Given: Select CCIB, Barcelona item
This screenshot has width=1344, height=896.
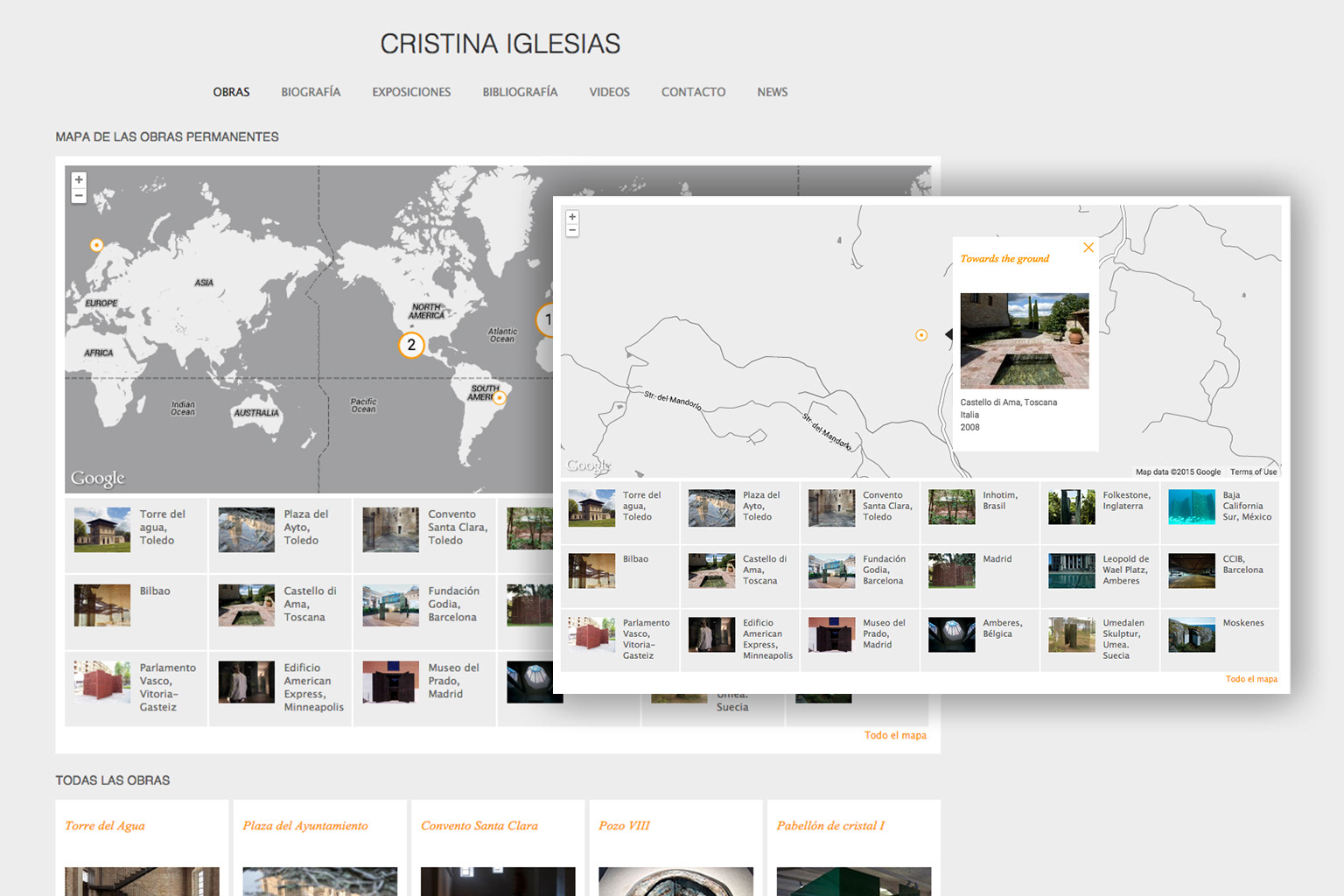Looking at the screenshot, I should [1220, 576].
